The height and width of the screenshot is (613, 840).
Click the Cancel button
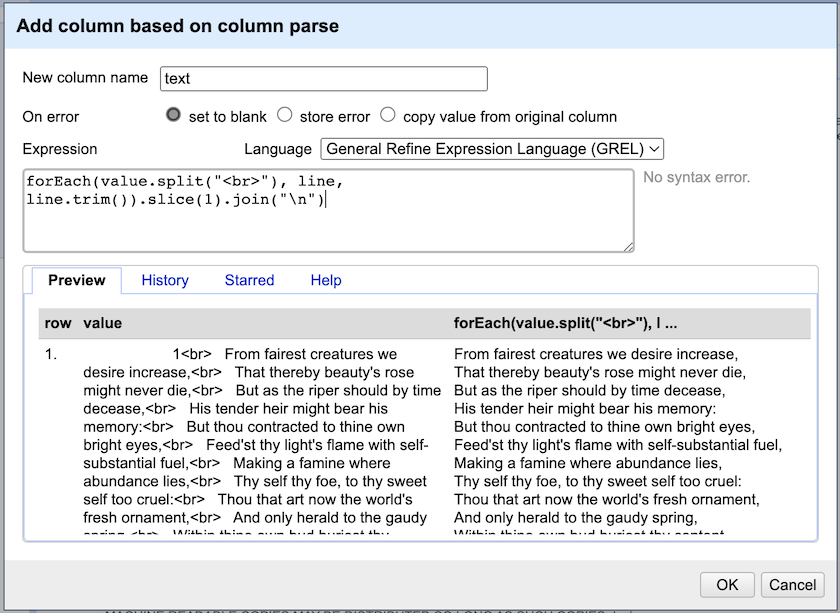pyautogui.click(x=793, y=585)
